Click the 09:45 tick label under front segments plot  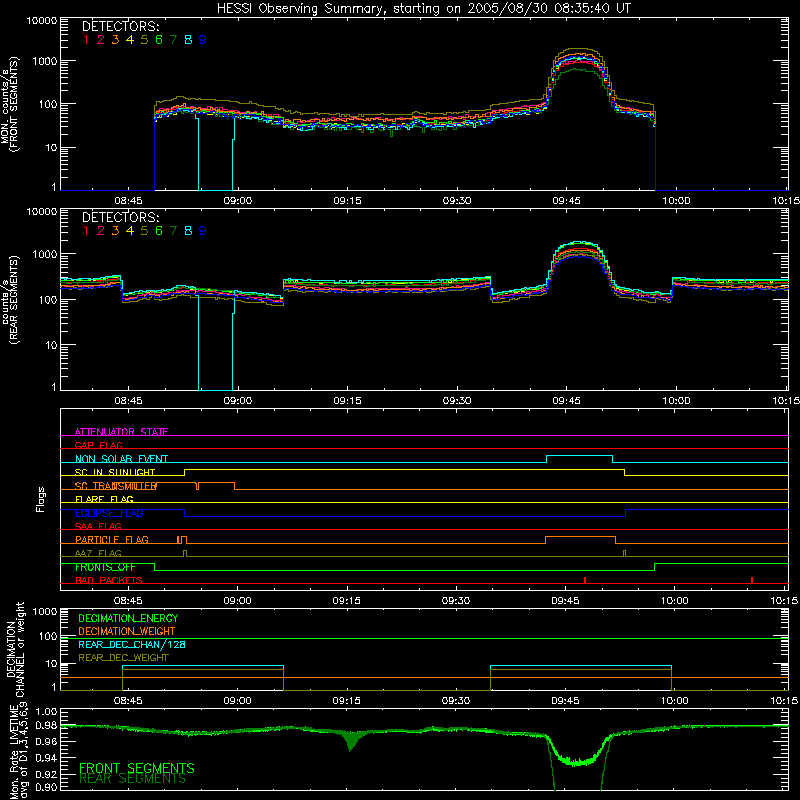tap(566, 201)
